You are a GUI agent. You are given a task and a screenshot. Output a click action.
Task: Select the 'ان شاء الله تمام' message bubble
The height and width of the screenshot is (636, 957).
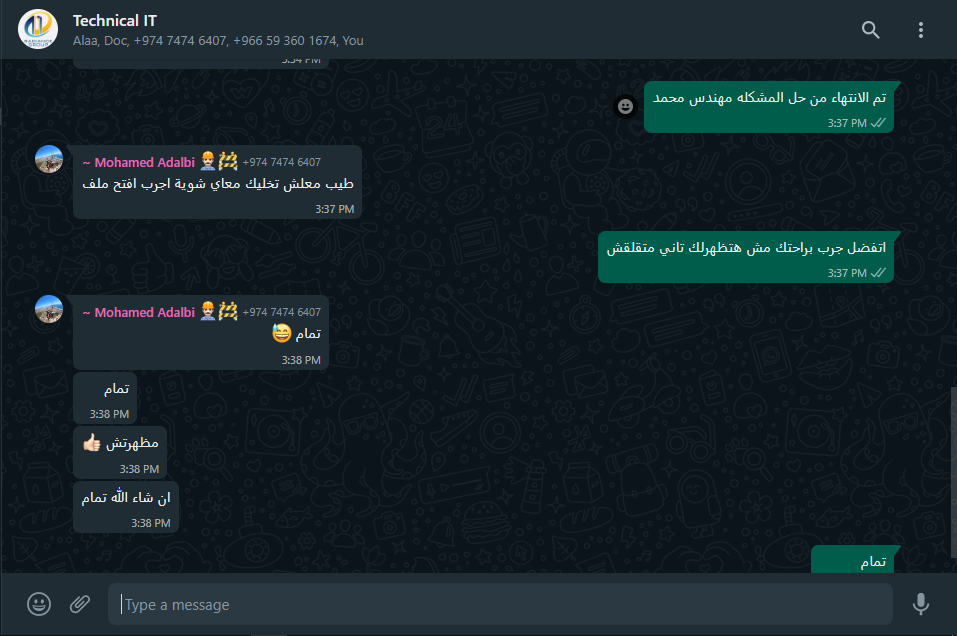pos(126,507)
